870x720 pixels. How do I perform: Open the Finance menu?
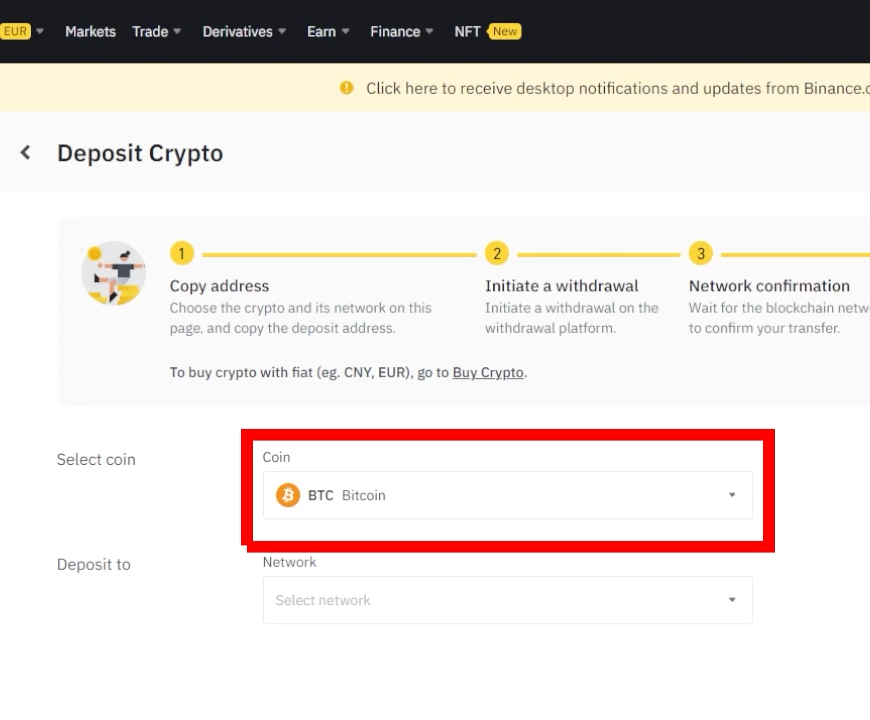(402, 32)
